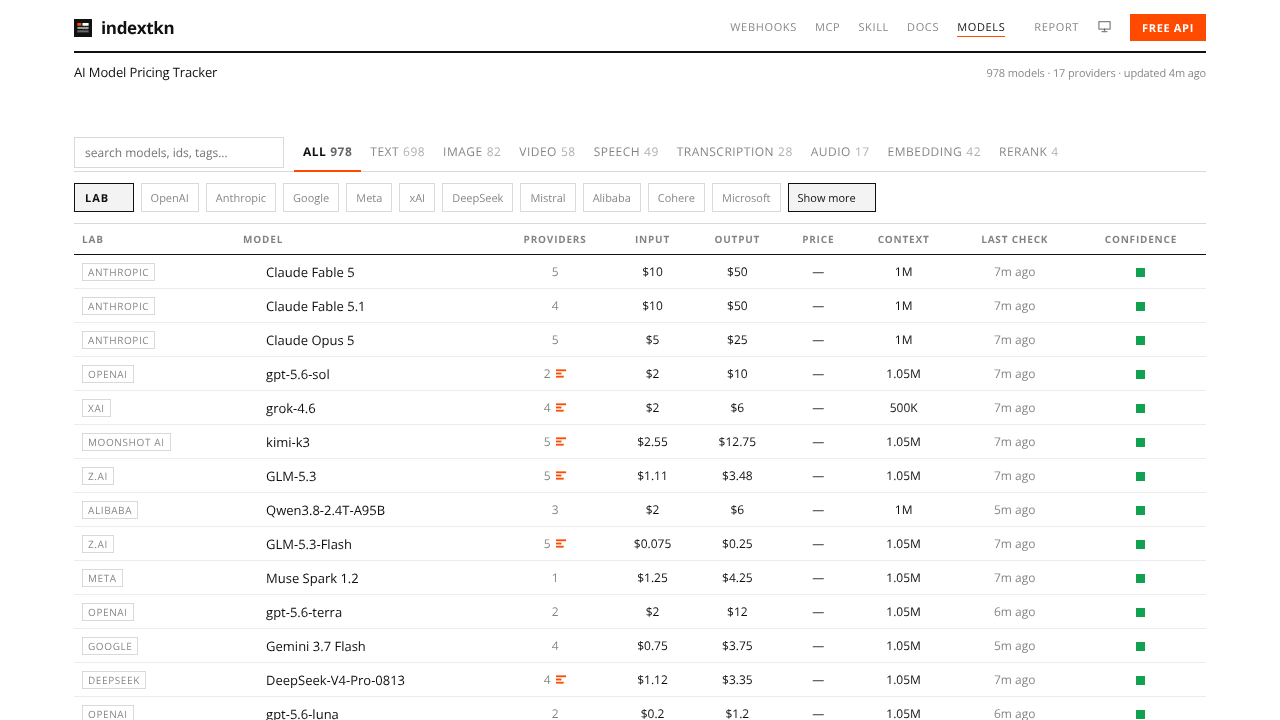Sort by the OUTPUT column header

tap(737, 239)
